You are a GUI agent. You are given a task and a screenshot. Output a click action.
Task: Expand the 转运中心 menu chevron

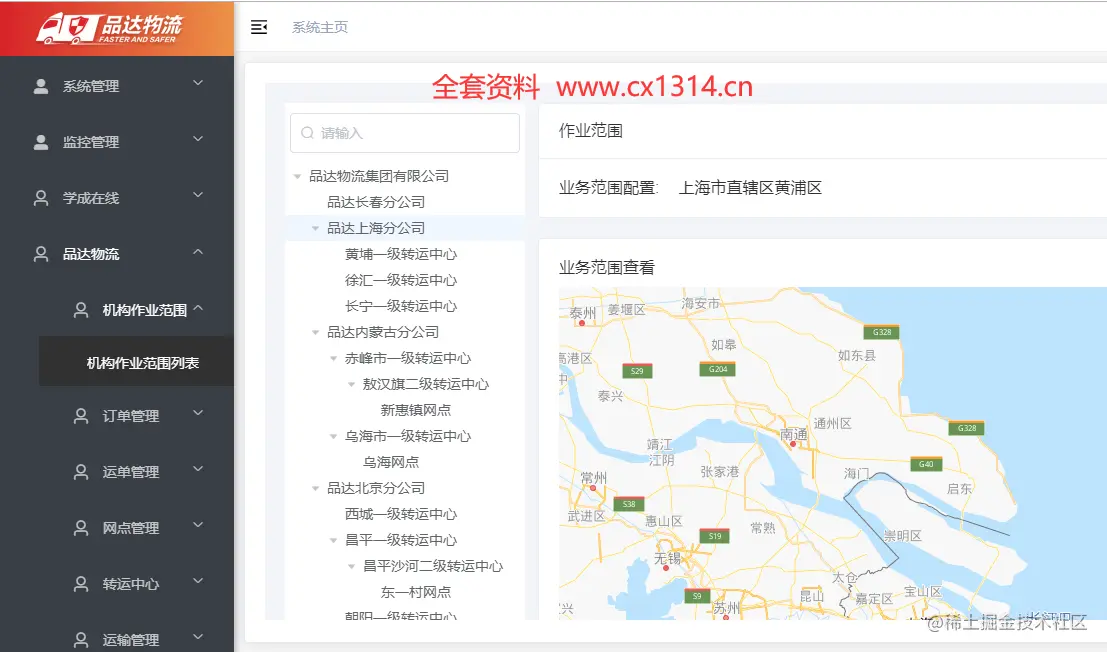(x=198, y=581)
